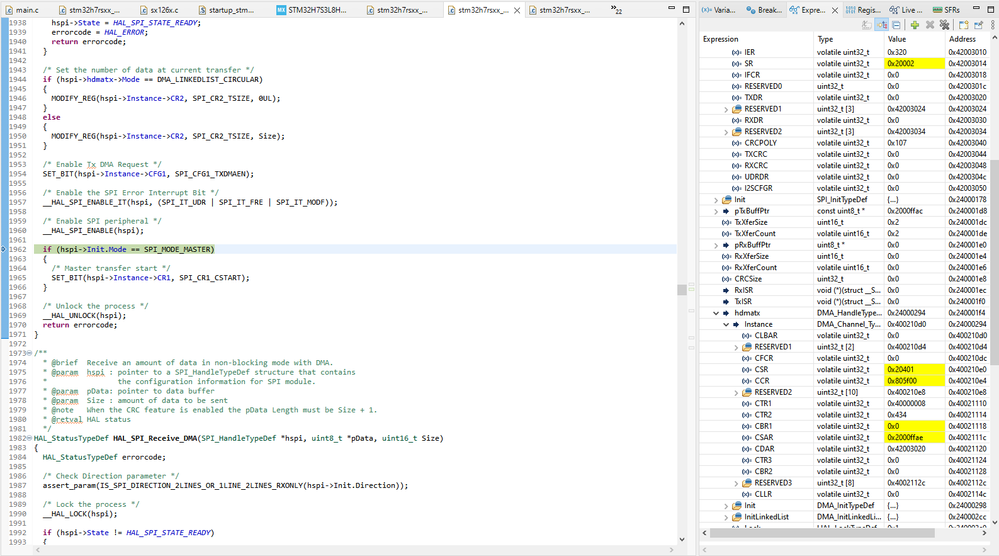Collapse the comment block fold marker at line 1973
Viewport: 999px width, 556px height.
[x=30, y=353]
